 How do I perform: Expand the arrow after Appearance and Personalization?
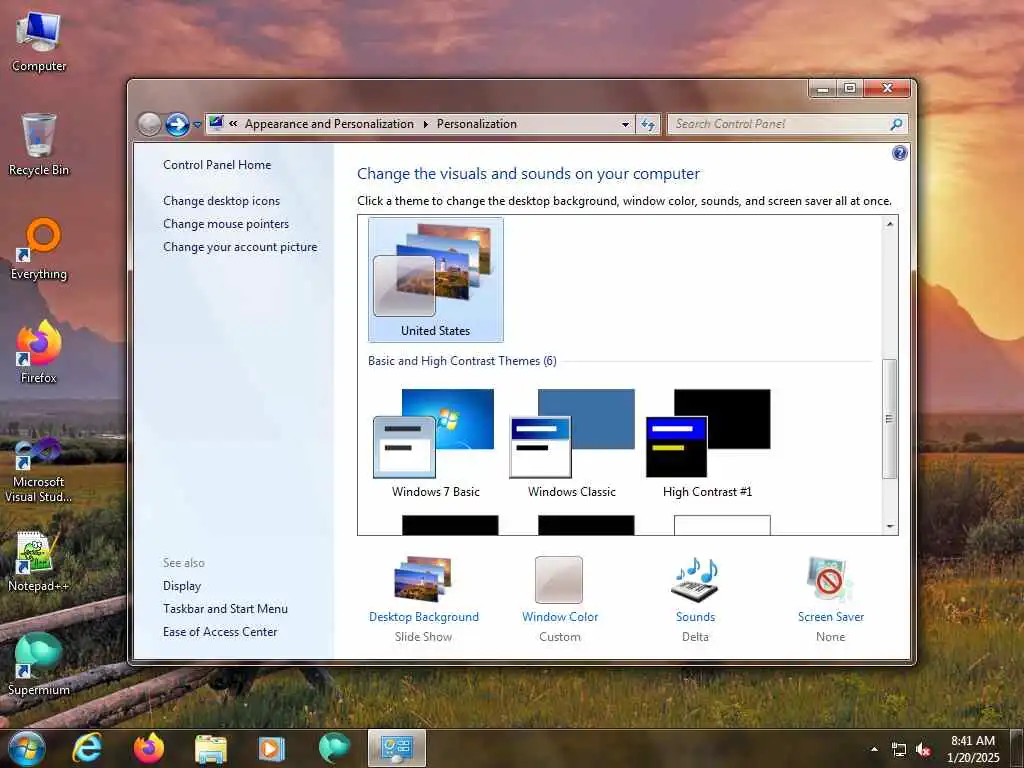click(x=426, y=124)
